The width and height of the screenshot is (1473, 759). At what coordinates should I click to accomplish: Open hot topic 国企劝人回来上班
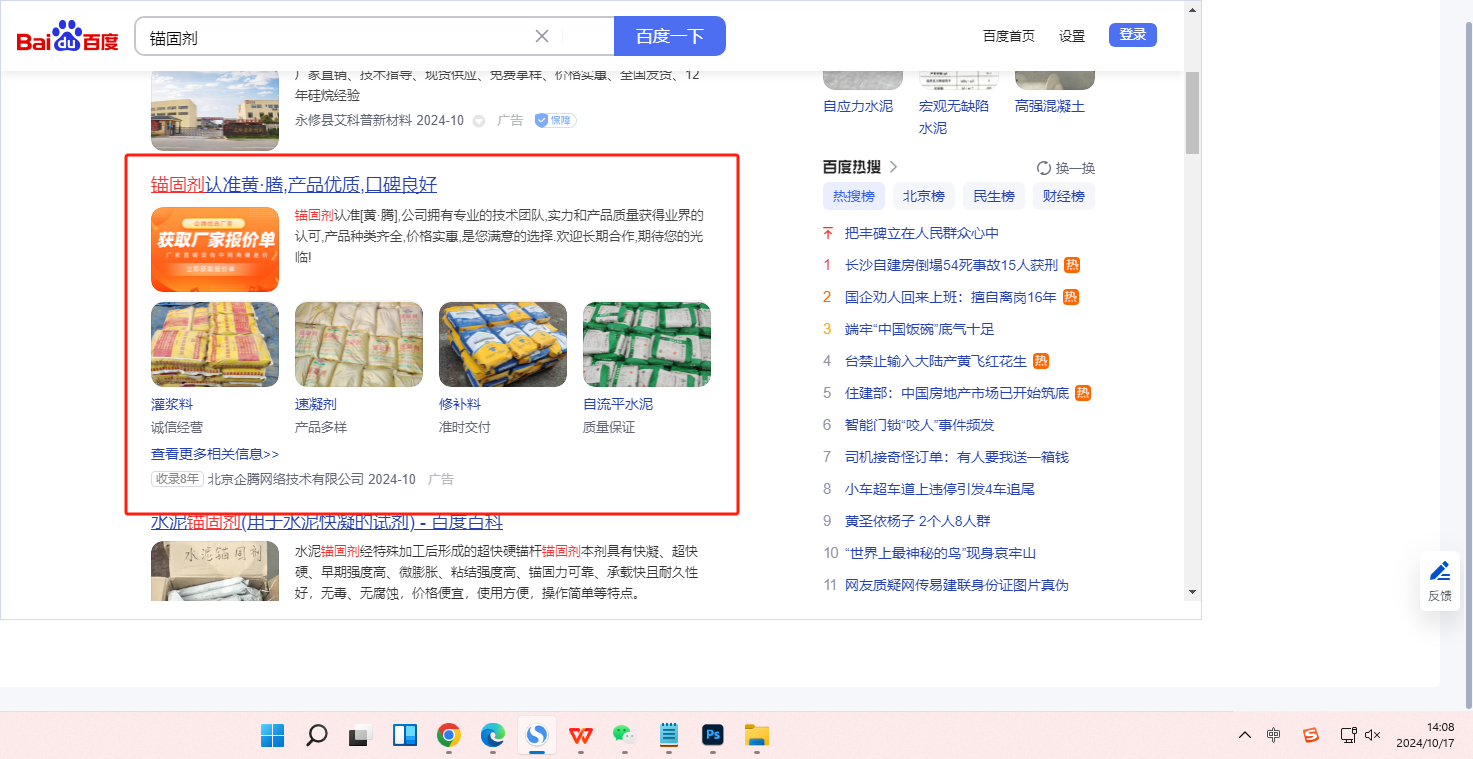(x=951, y=297)
